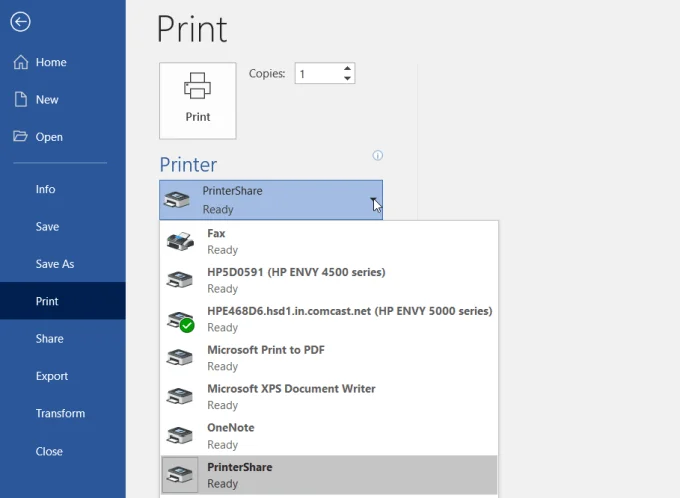Click the XPS Document Writer printer icon
680x498 pixels.
click(180, 396)
